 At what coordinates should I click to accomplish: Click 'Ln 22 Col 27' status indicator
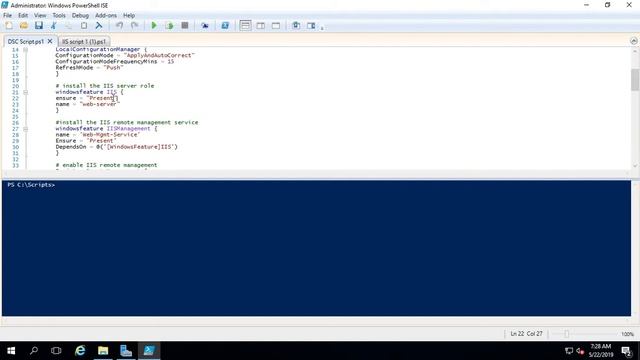526,334
